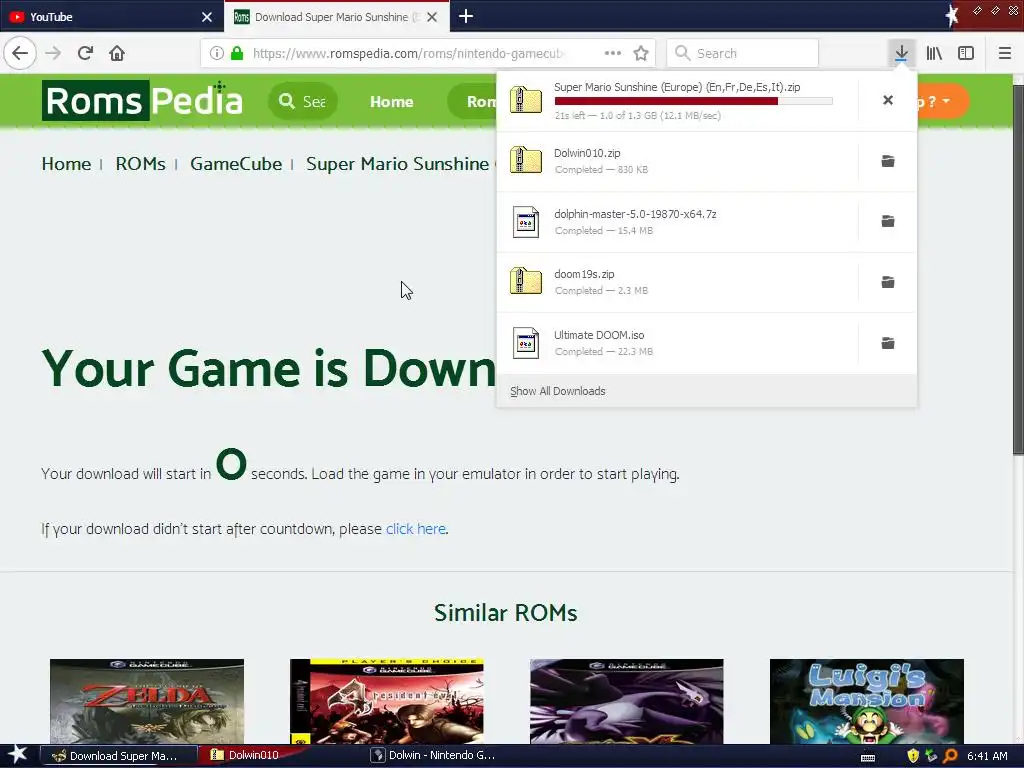Click the keyboard tray icon
Image resolution: width=1024 pixels, height=768 pixels.
tap(868, 758)
